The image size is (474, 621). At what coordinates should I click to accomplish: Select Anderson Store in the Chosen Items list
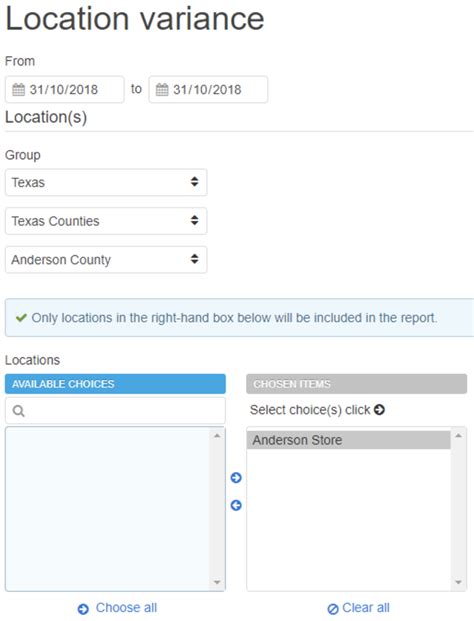(x=348, y=440)
